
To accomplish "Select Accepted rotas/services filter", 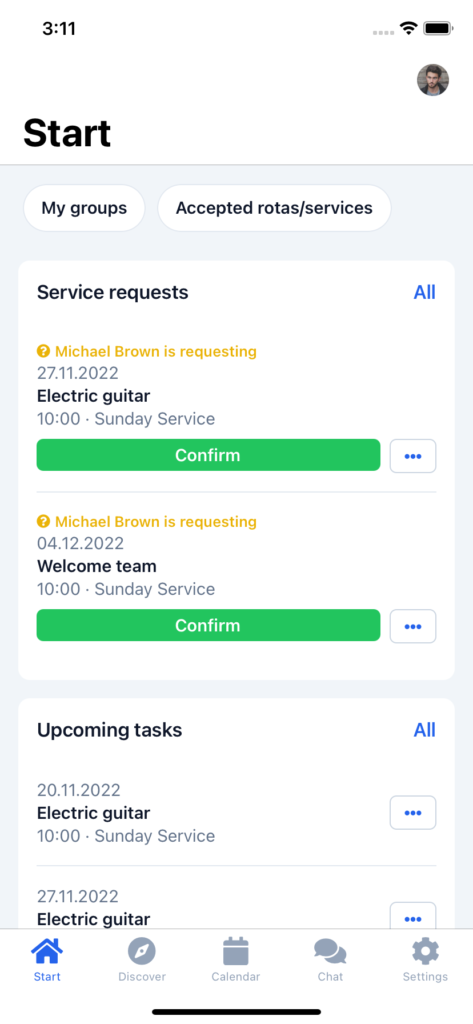I will coord(274,208).
